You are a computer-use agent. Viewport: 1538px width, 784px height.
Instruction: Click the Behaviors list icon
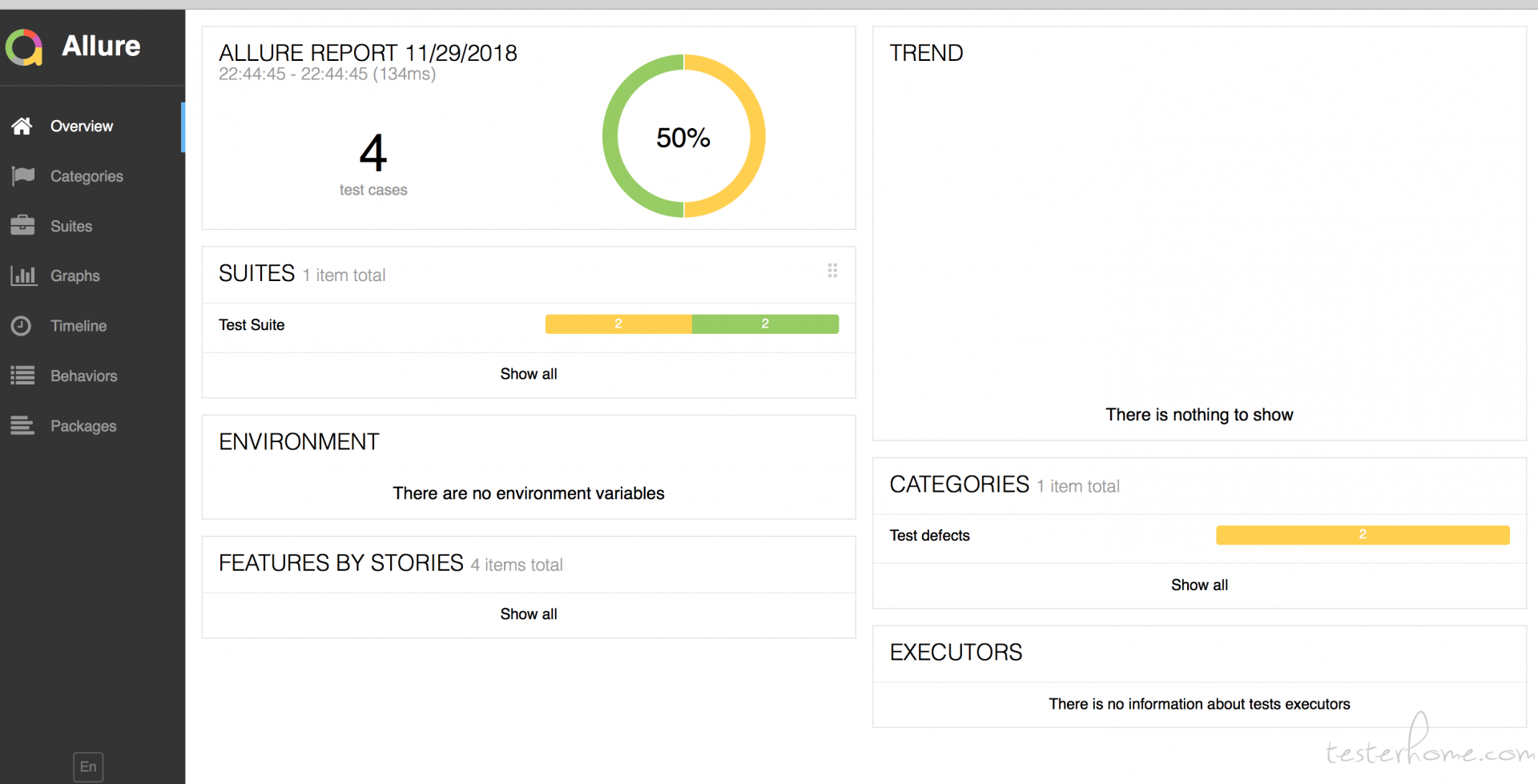click(x=22, y=376)
